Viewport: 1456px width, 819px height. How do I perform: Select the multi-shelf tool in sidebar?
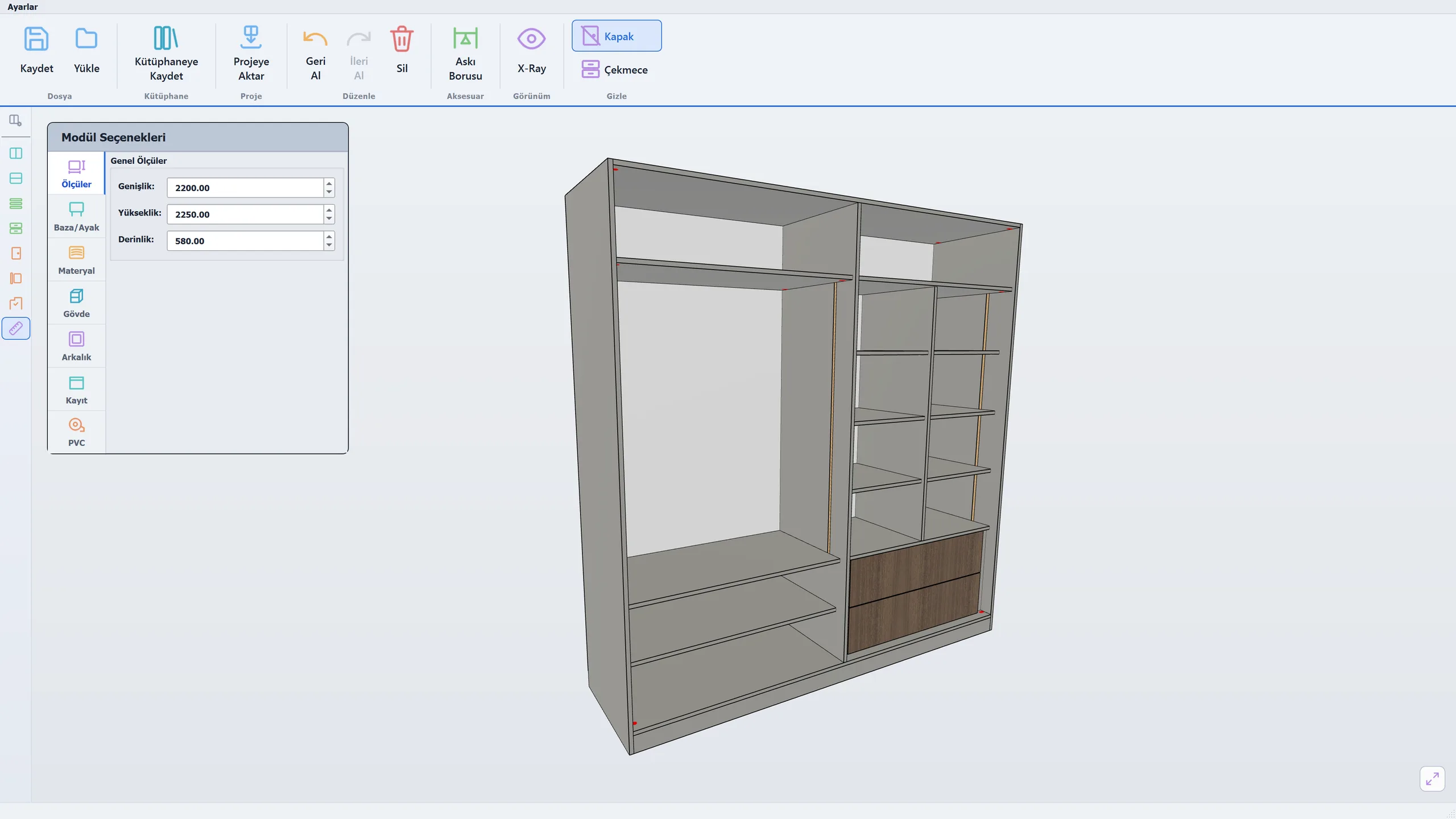tap(16, 203)
